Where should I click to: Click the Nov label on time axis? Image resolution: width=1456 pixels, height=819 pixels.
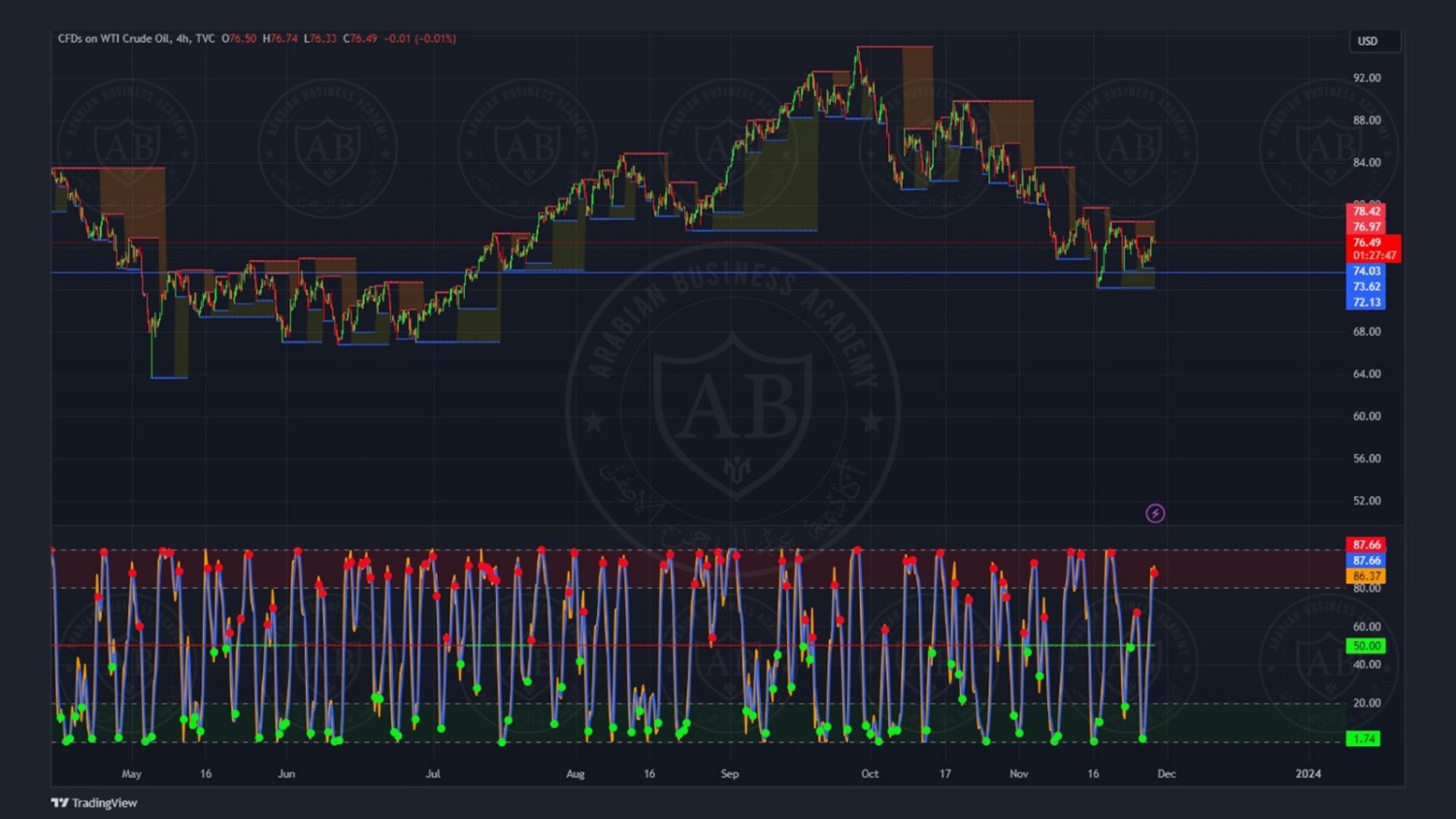pyautogui.click(x=1018, y=774)
